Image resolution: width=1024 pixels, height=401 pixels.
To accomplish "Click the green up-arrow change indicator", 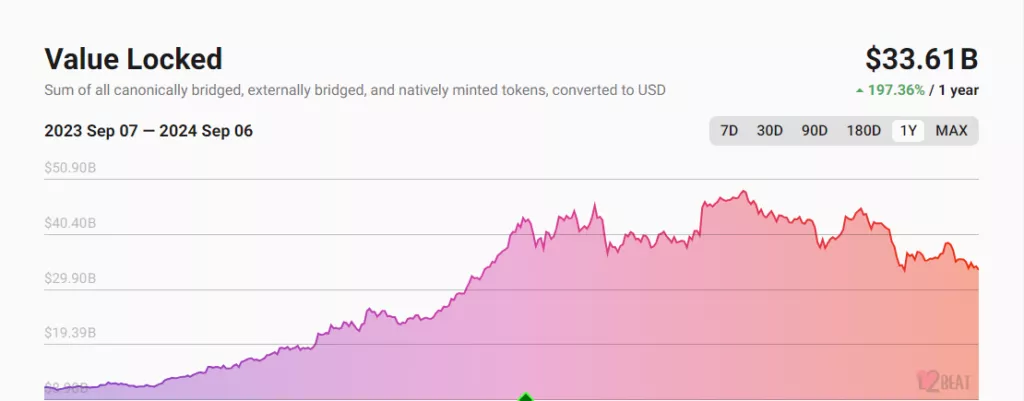I will tap(859, 90).
